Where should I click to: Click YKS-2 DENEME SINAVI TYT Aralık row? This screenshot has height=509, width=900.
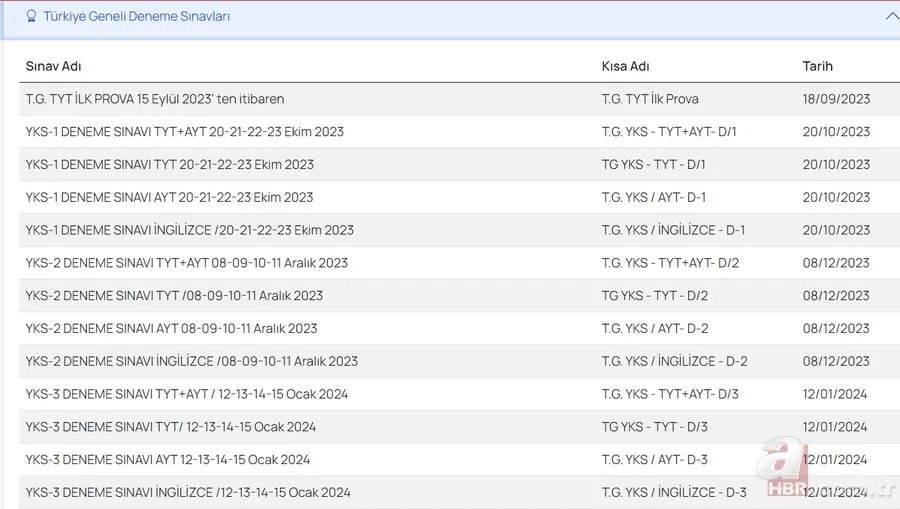(x=174, y=296)
